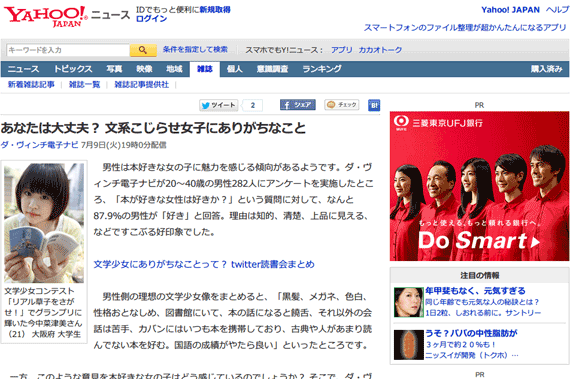Click the 三菱東京UFJ銀行 Do Smart banner ad
The image size is (570, 379).
click(479, 186)
